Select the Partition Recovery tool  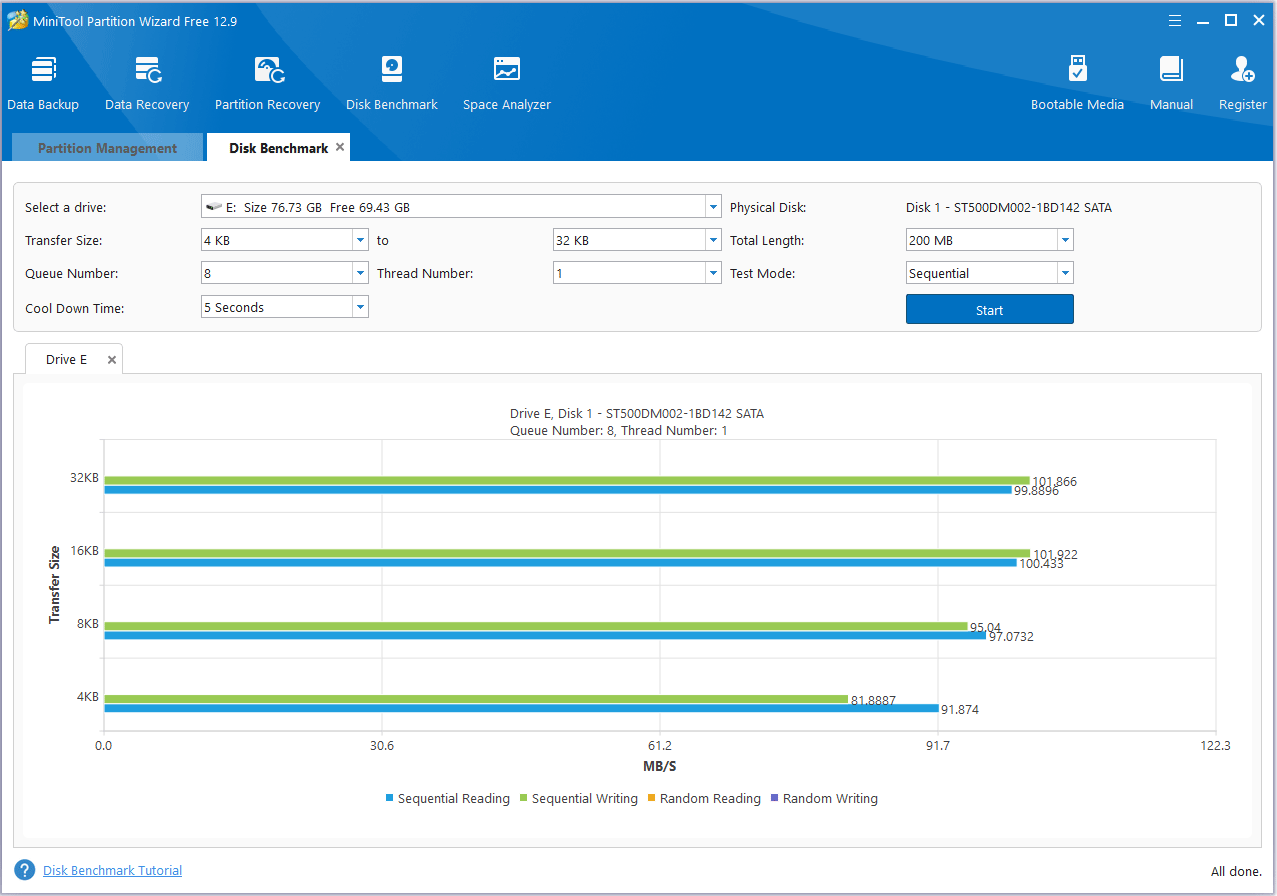pyautogui.click(x=267, y=80)
